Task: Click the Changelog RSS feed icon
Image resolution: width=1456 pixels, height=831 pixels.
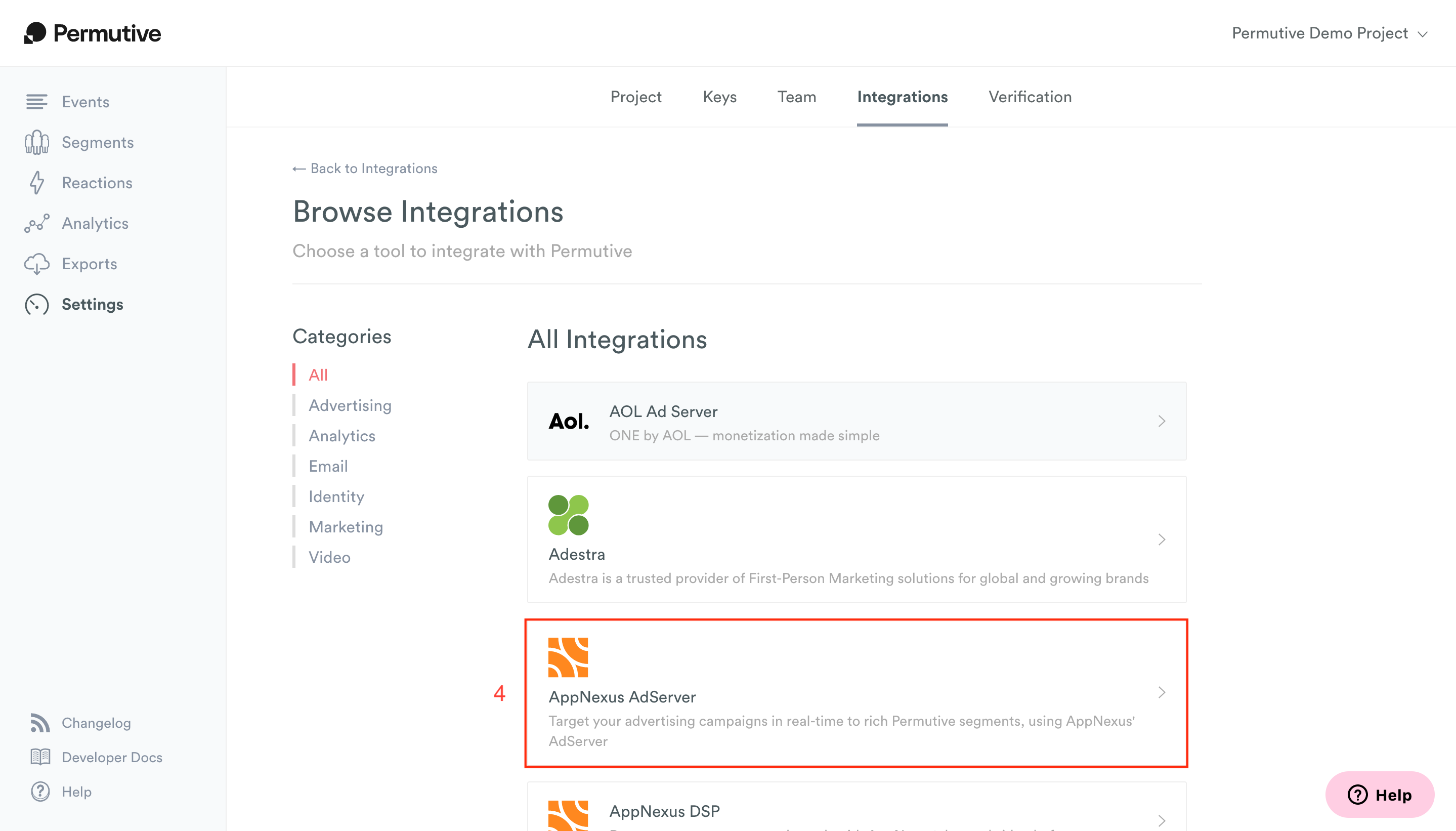Action: tap(40, 723)
